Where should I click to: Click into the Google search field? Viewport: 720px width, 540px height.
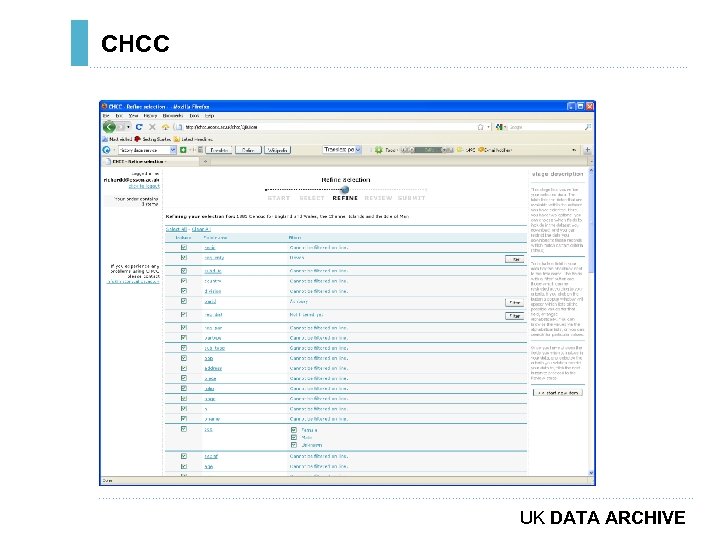(x=546, y=127)
